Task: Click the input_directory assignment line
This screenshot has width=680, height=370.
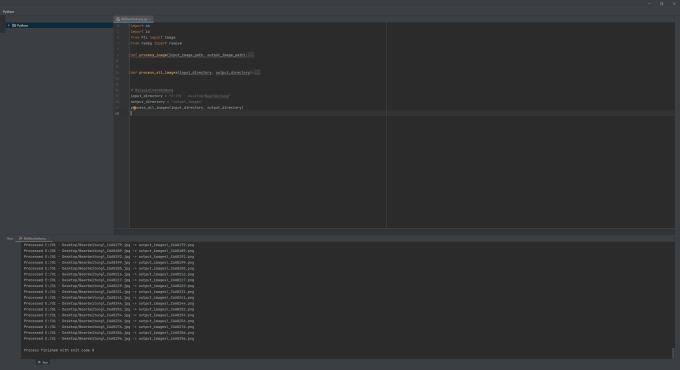Action: pos(180,96)
